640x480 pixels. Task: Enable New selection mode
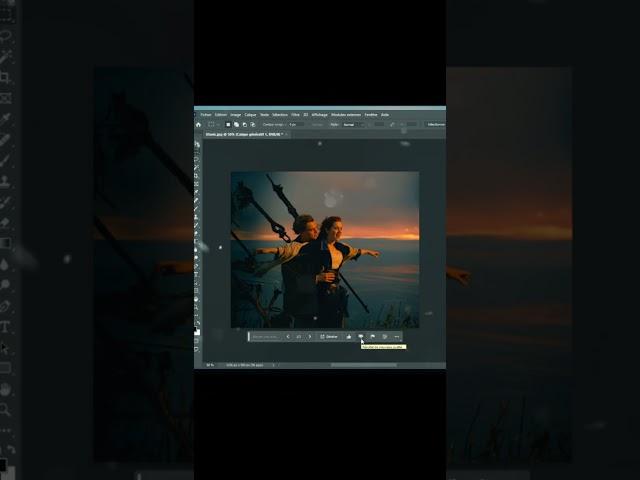(228, 124)
